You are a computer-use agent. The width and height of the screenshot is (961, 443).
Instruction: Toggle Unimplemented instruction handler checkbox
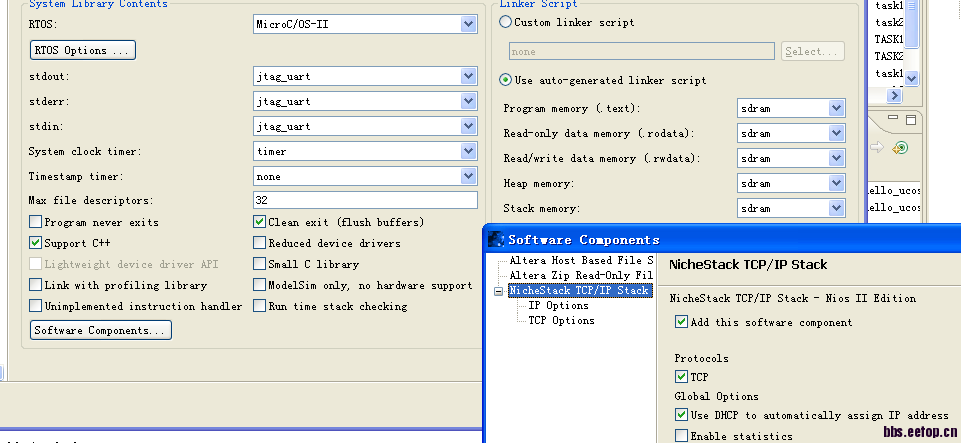point(36,306)
